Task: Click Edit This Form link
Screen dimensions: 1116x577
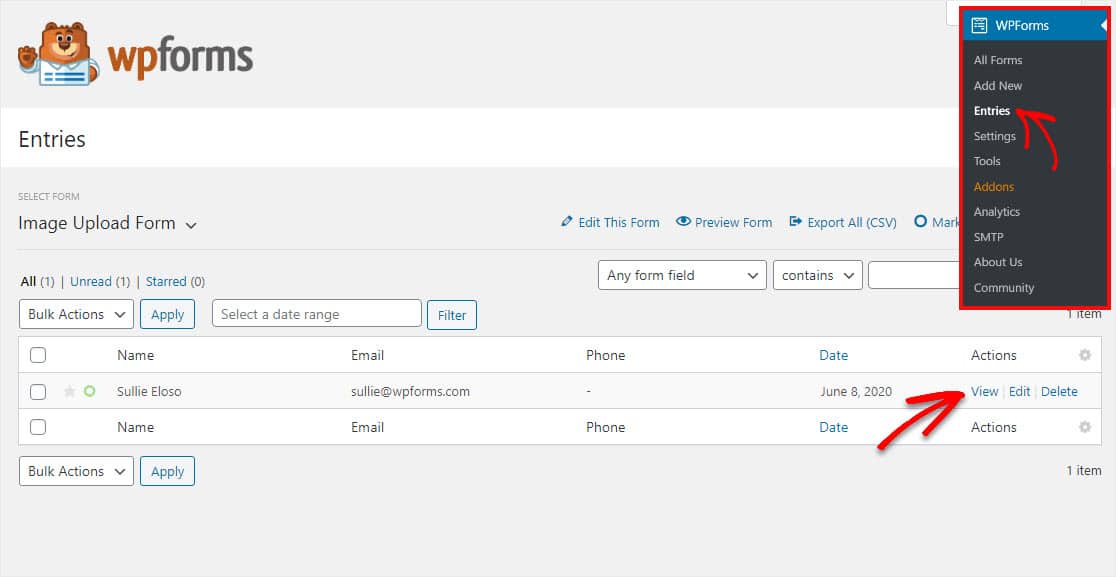Action: [x=618, y=223]
